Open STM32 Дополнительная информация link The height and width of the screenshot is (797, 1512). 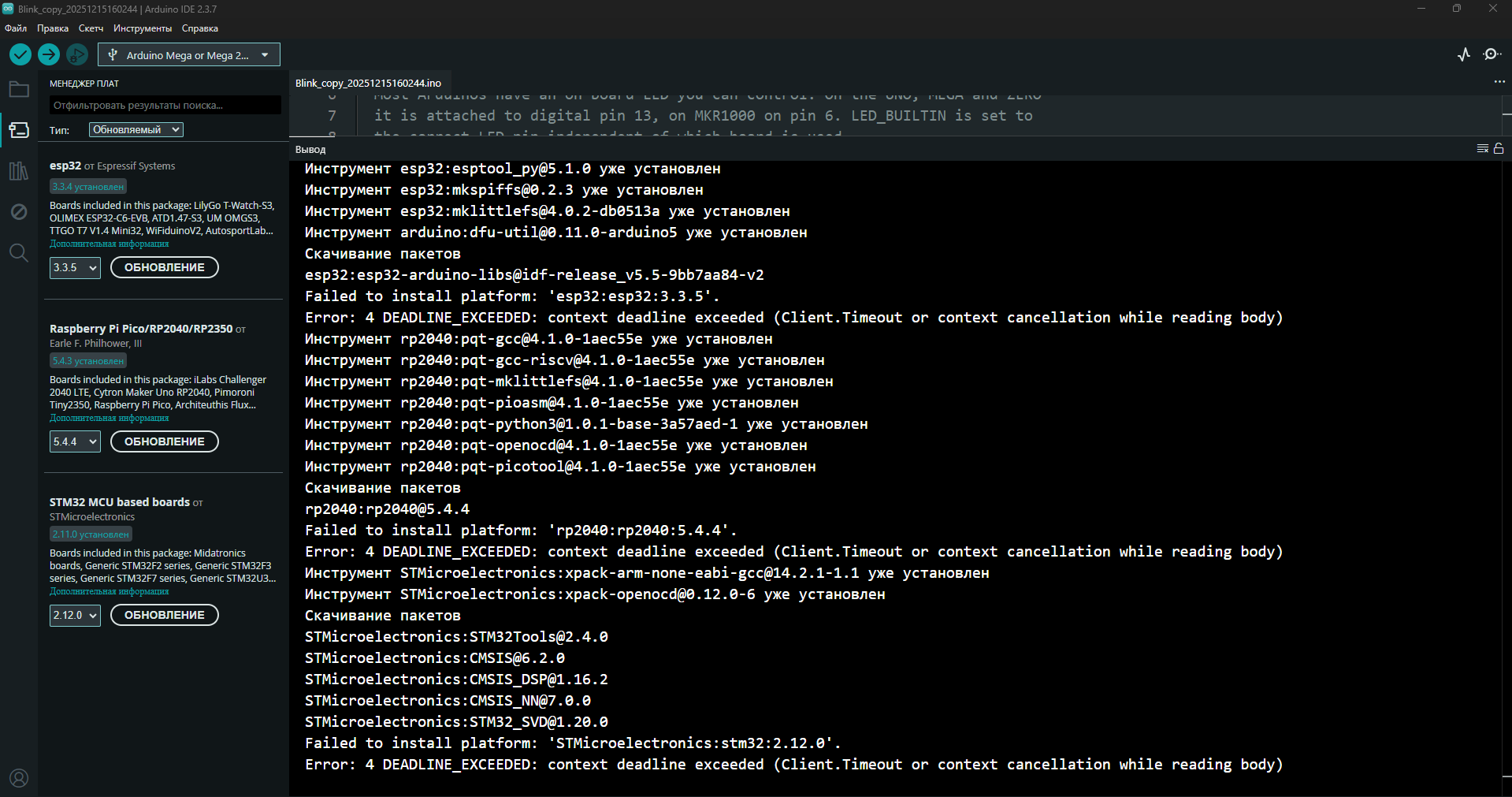pos(110,591)
